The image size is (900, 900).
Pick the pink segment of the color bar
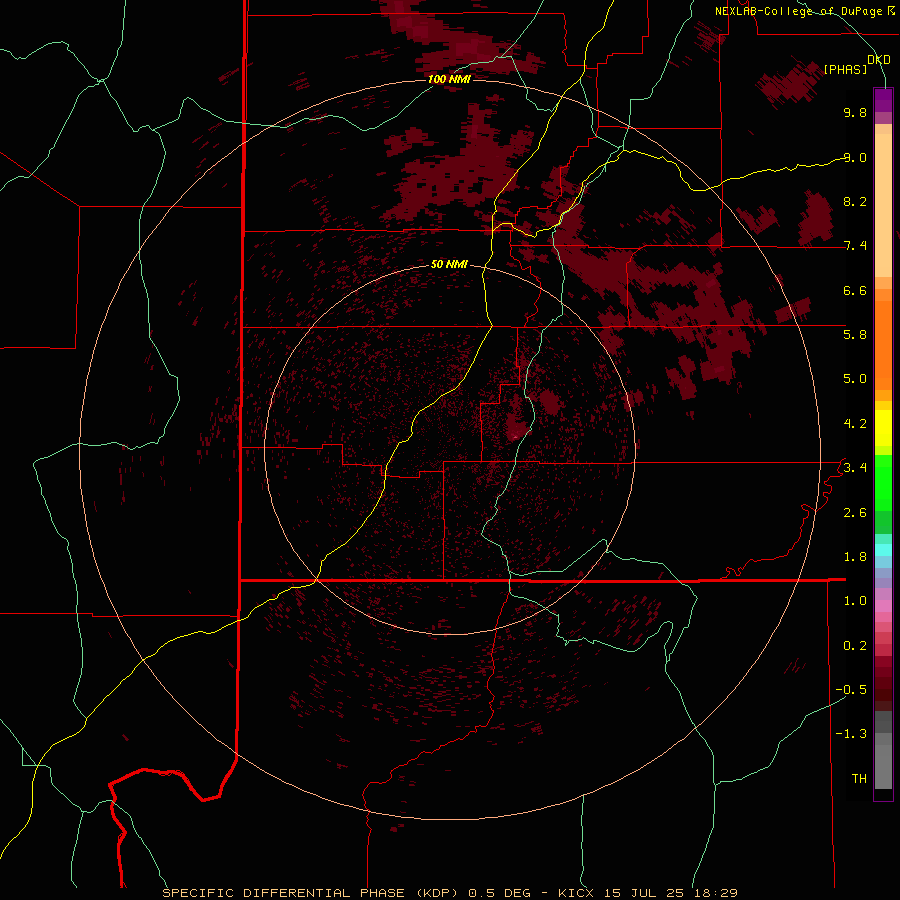click(883, 606)
